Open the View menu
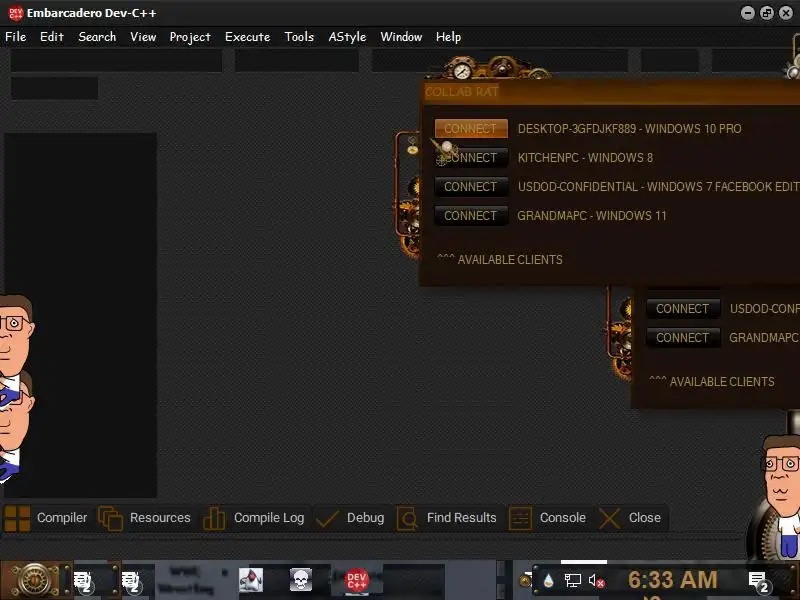Image resolution: width=800 pixels, height=600 pixels. pos(143,37)
